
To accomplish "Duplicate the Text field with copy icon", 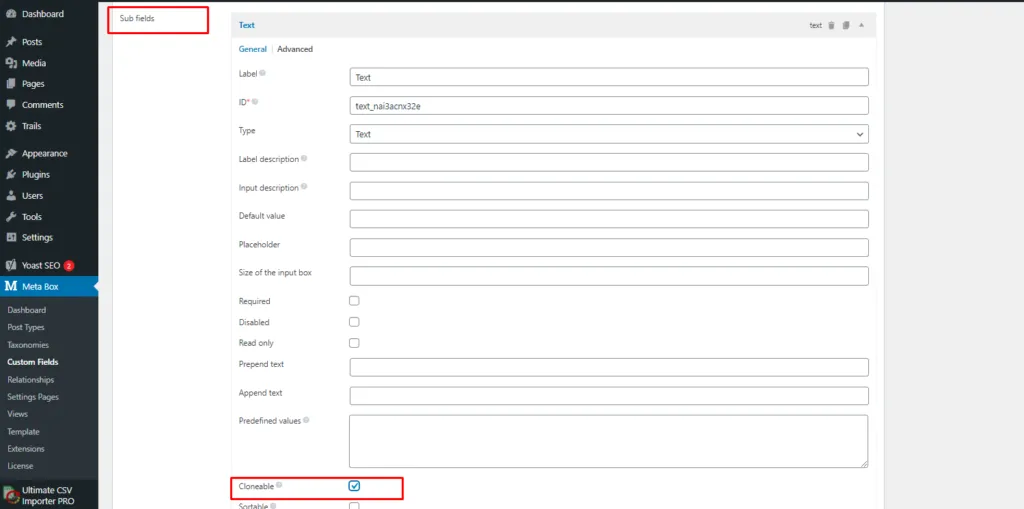I will (x=846, y=25).
